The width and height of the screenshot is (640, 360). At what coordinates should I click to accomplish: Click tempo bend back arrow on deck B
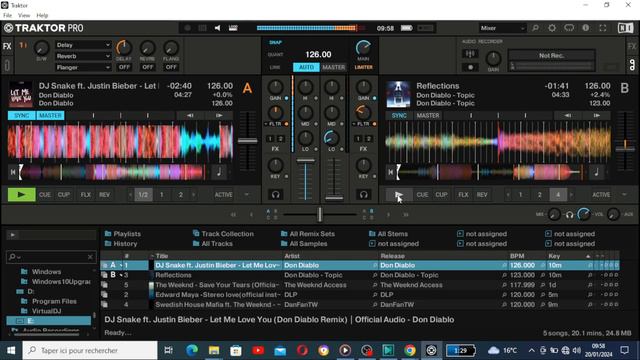(568, 116)
